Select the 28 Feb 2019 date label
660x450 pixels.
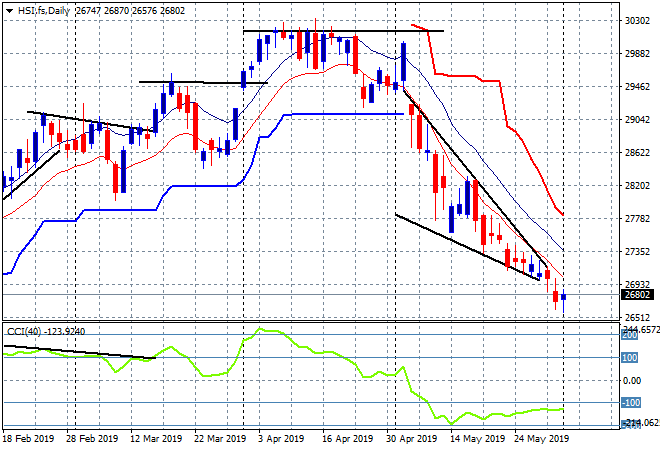pyautogui.click(x=92, y=439)
